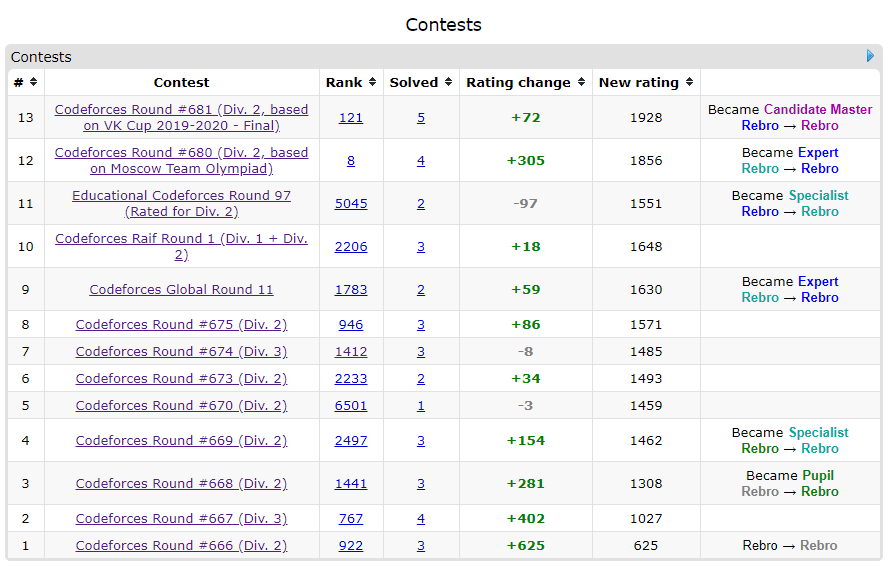Click rank 946 link
Viewport: 890px width, 566px height.
tap(351, 325)
